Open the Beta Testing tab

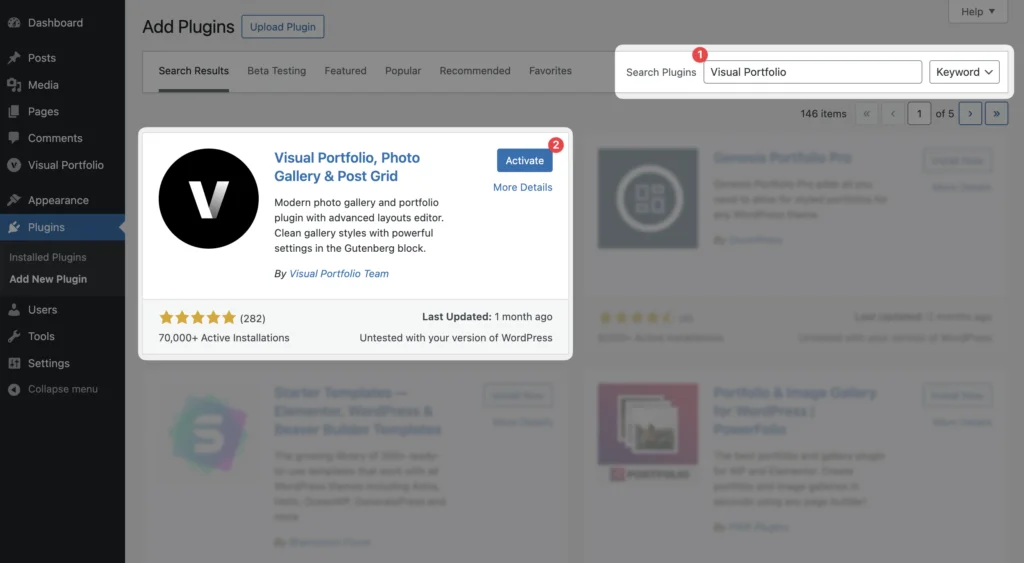click(x=276, y=71)
